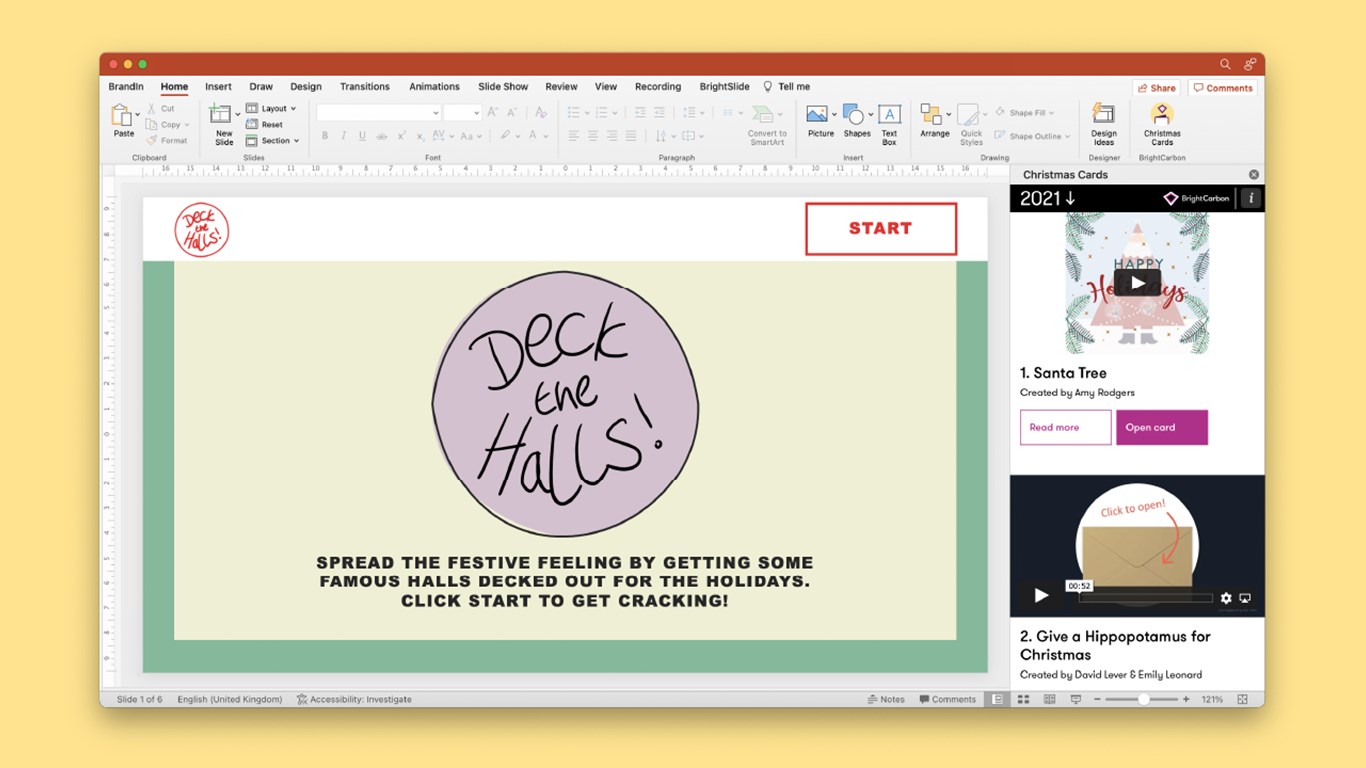Click fit slide to window icon
The width and height of the screenshot is (1366, 768).
[1243, 700]
